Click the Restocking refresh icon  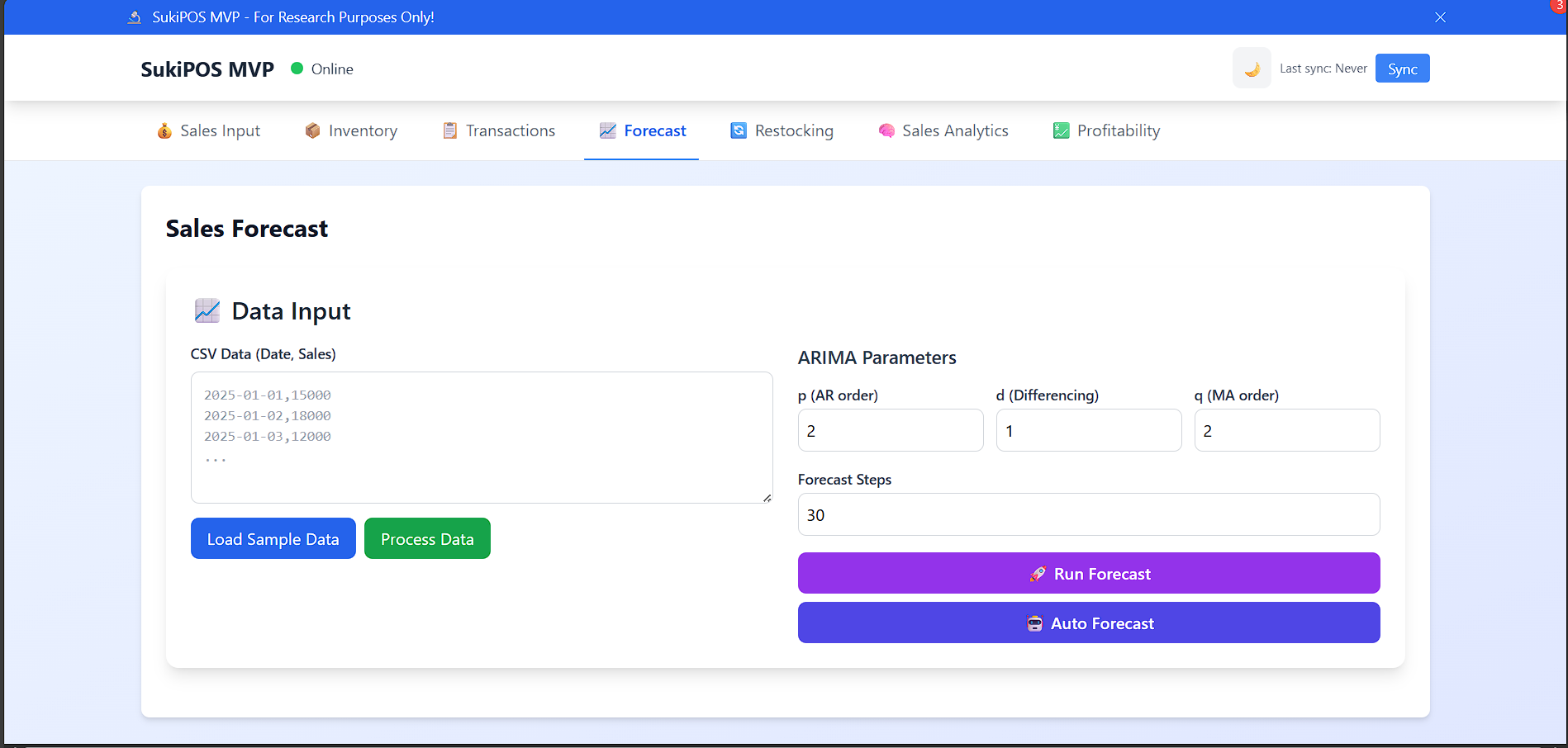739,130
